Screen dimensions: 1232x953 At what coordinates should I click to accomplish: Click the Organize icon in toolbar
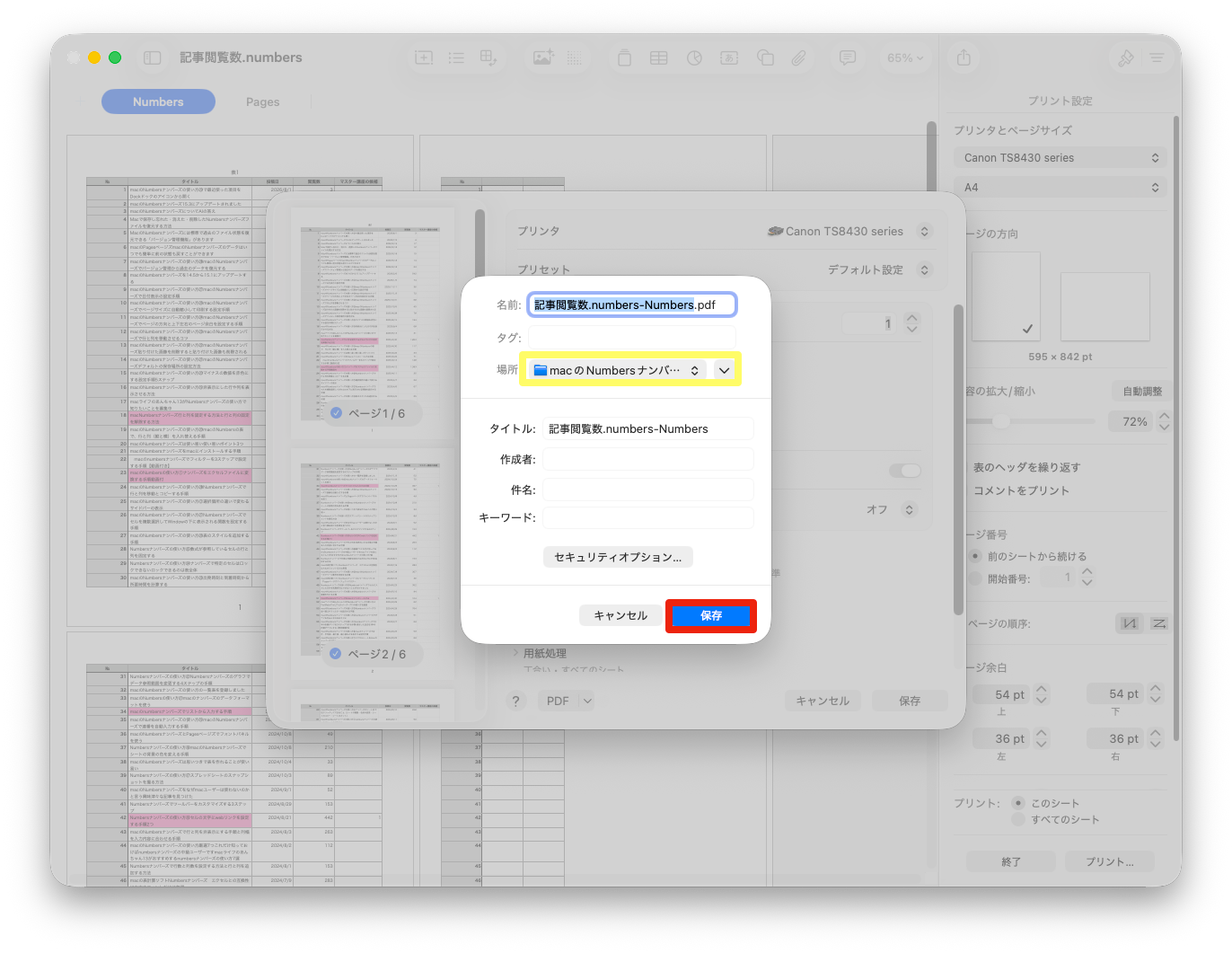(x=1157, y=57)
